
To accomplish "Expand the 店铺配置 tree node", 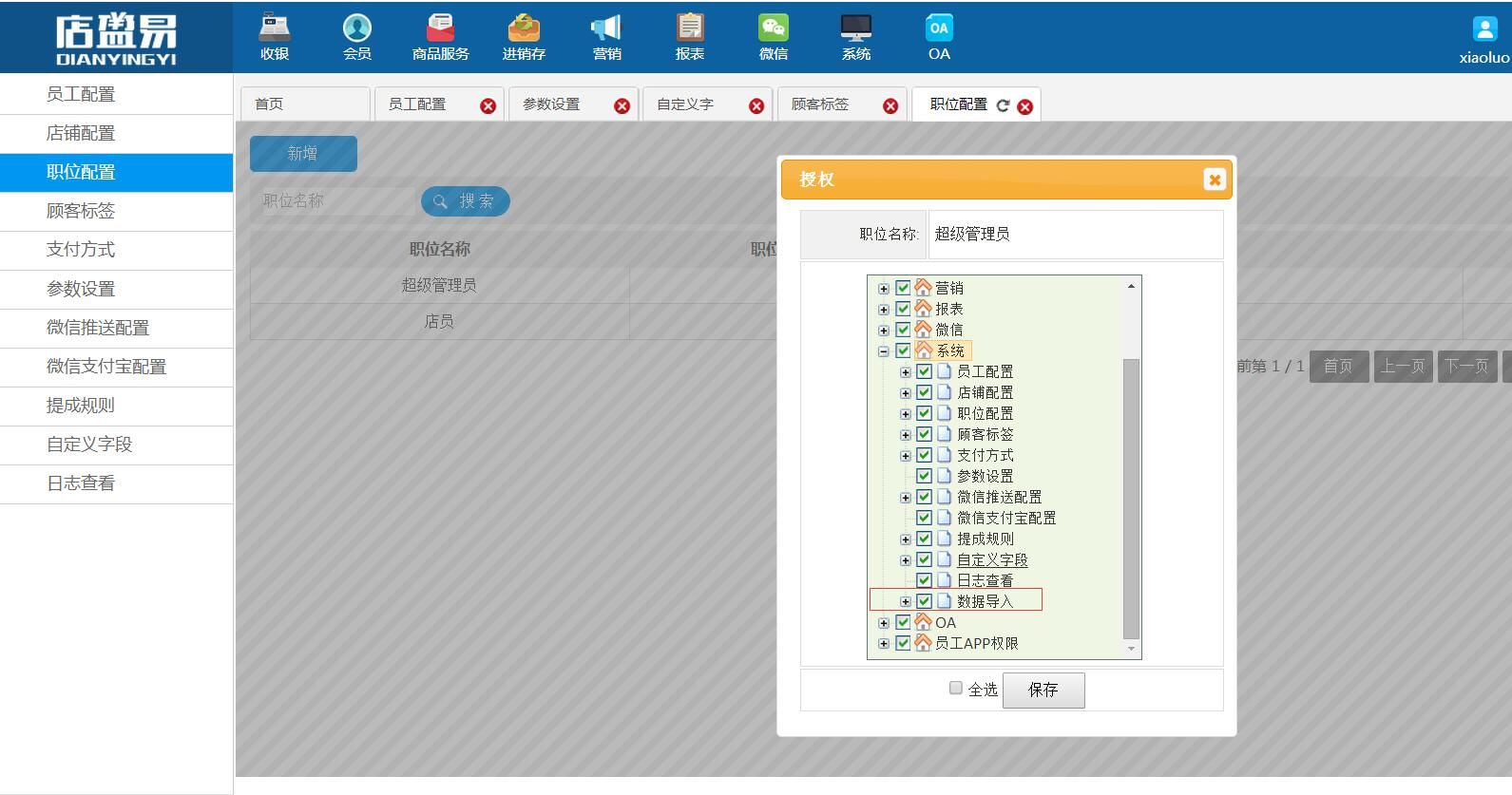I will pos(905,392).
